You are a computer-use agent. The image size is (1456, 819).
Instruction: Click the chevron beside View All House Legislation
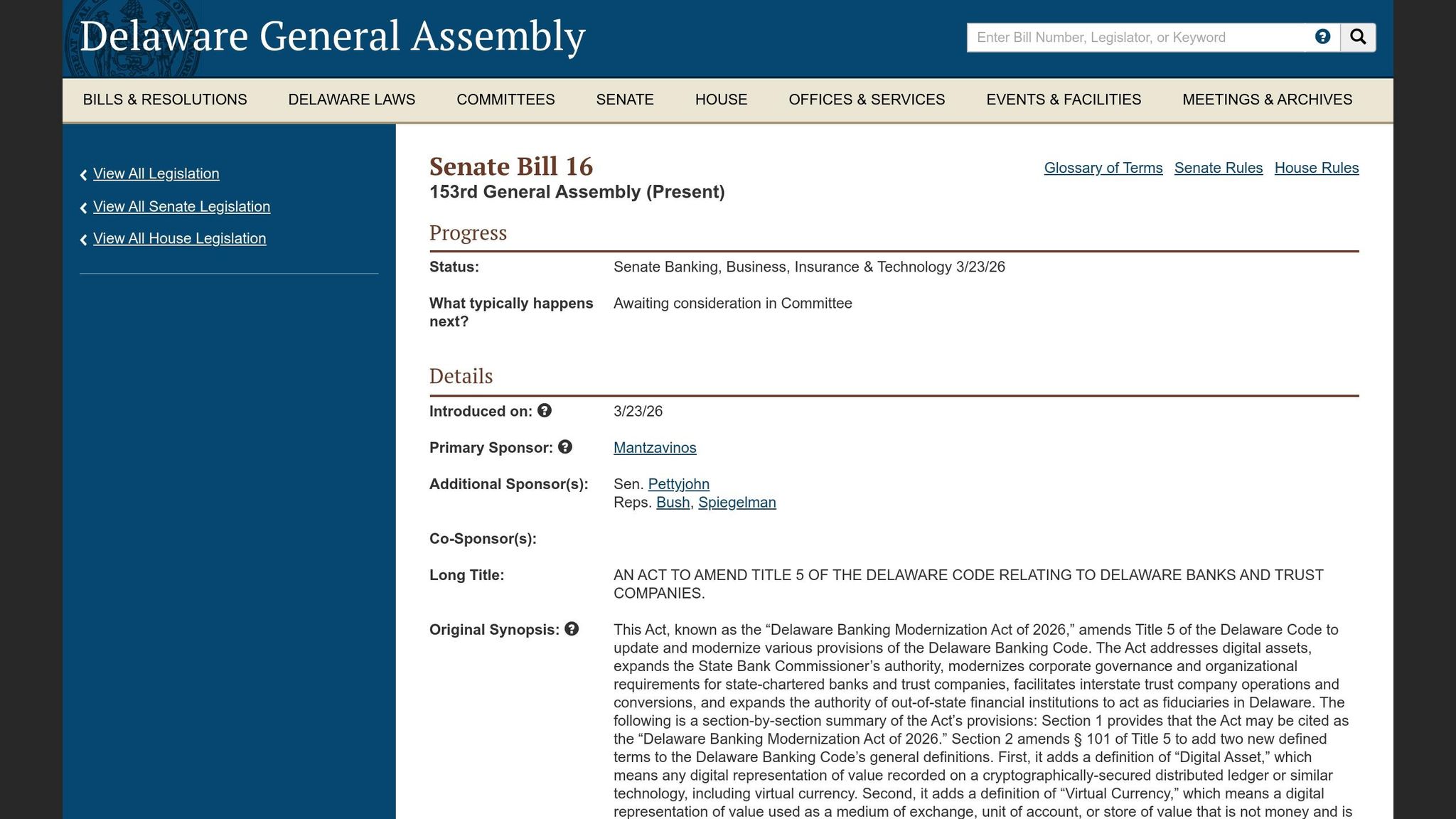pos(83,239)
